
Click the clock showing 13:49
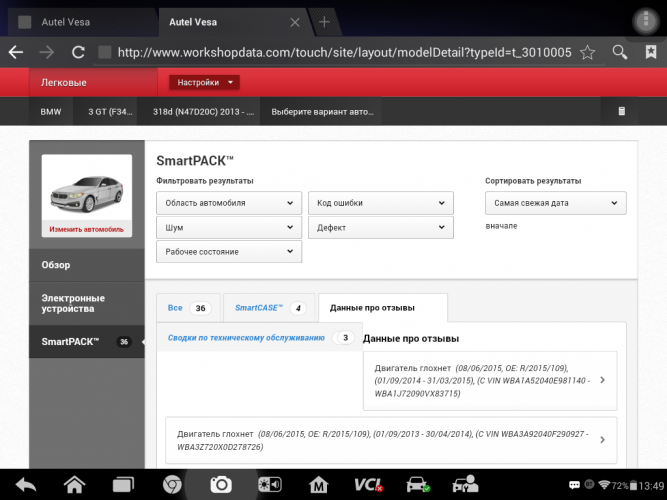tap(651, 486)
